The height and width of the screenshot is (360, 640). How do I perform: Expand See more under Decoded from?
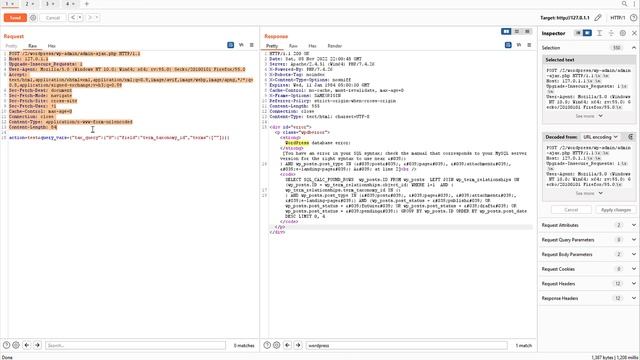pyautogui.click(x=589, y=193)
